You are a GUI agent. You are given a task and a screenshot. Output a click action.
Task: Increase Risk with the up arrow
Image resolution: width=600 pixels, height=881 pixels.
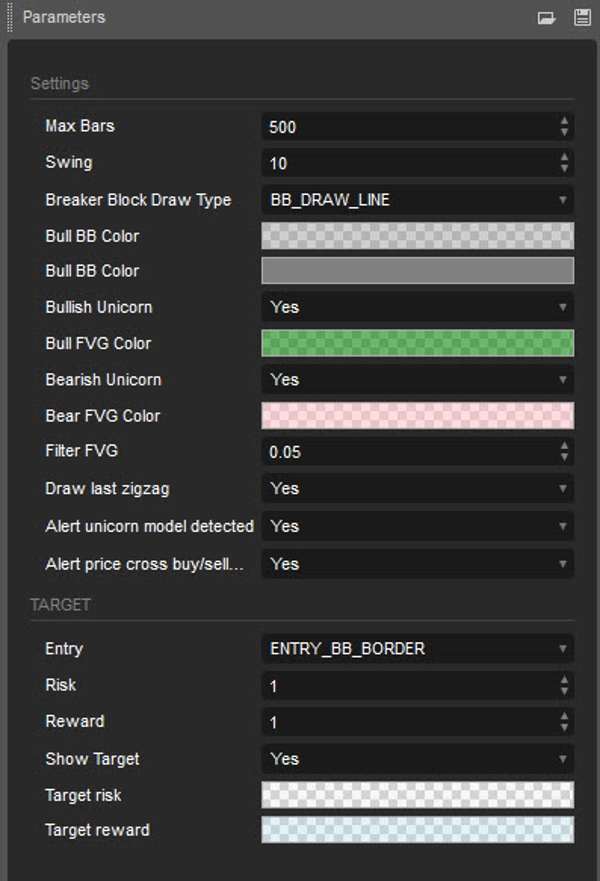[564, 679]
